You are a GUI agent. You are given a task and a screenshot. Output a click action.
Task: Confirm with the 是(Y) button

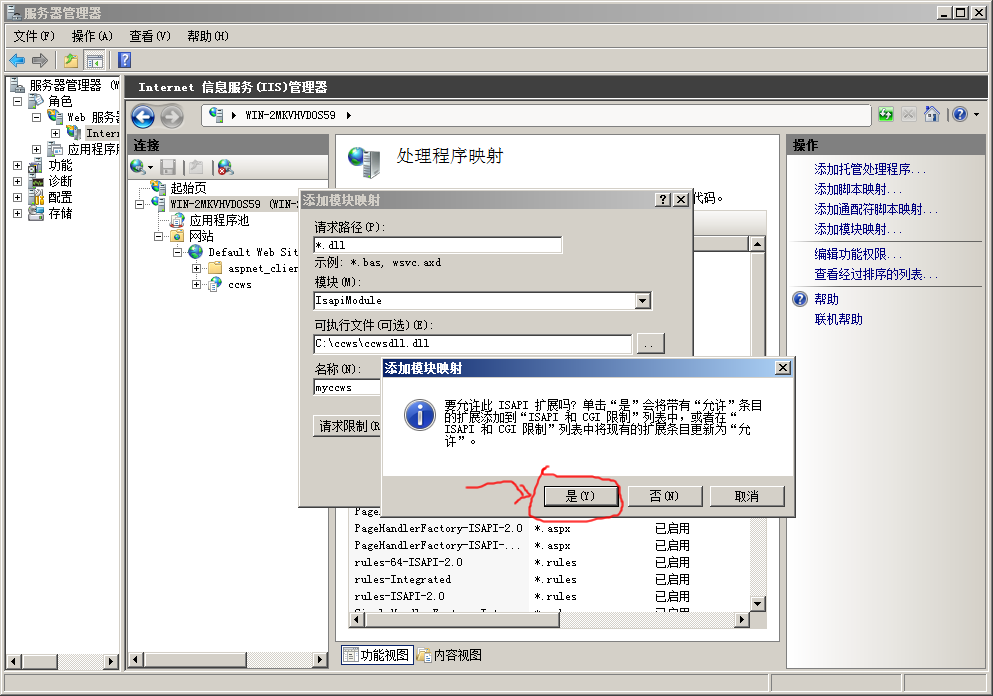[580, 496]
